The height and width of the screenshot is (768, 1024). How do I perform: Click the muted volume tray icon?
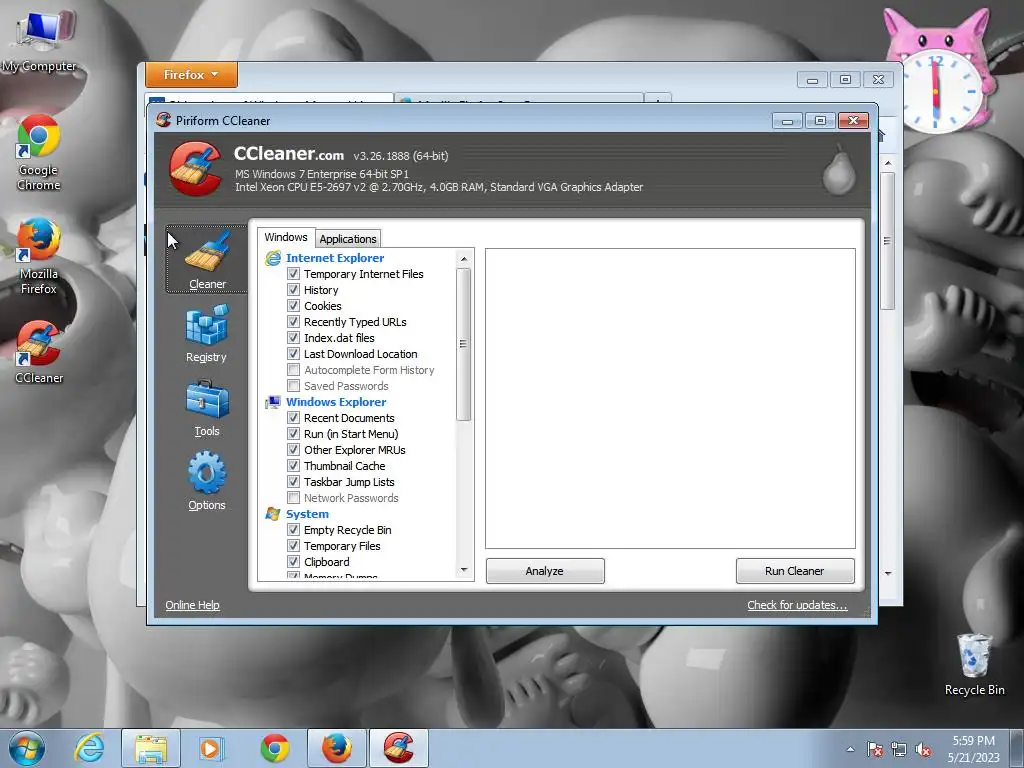coord(923,750)
